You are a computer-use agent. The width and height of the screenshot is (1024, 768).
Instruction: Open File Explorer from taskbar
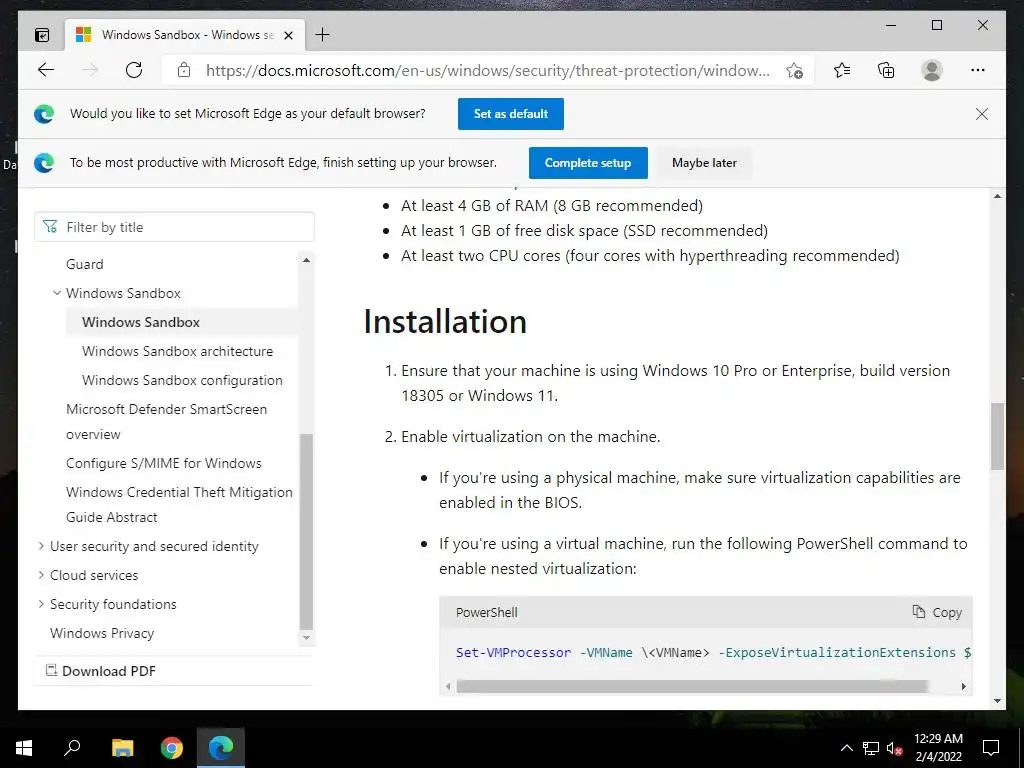pos(122,748)
